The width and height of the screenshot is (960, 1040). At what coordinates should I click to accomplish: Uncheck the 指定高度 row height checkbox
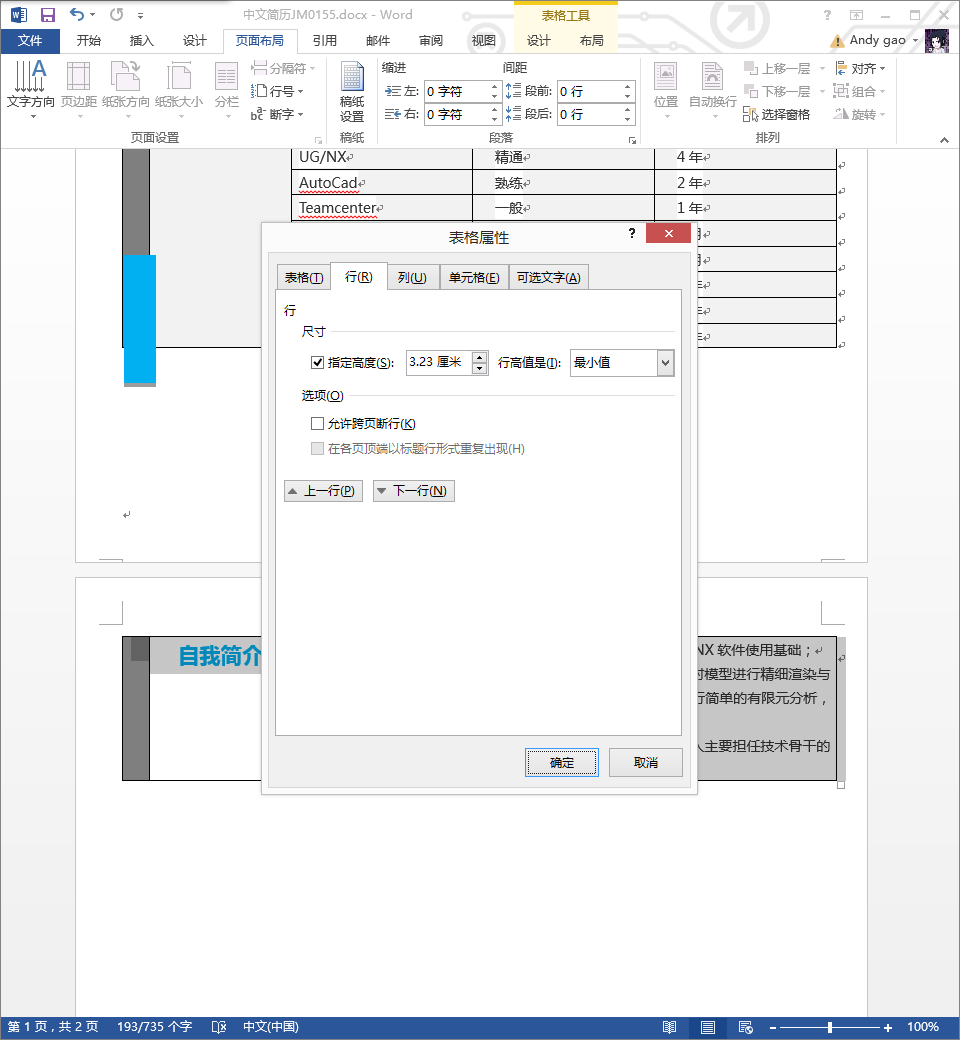317,362
